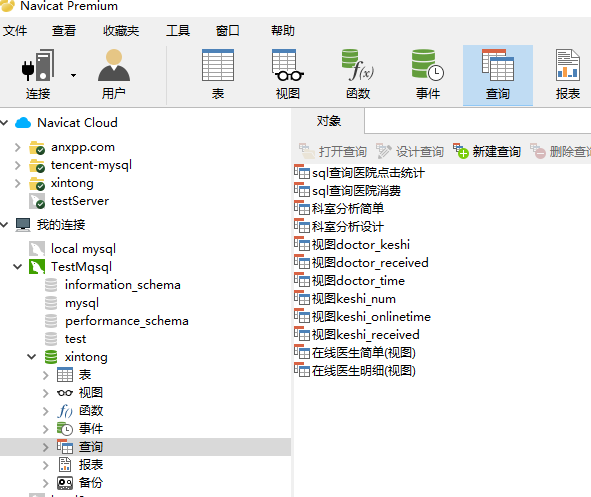Viewport: 591px width, 497px height.
Task: Expand the 函数 functions tree node
Action: pos(46,411)
